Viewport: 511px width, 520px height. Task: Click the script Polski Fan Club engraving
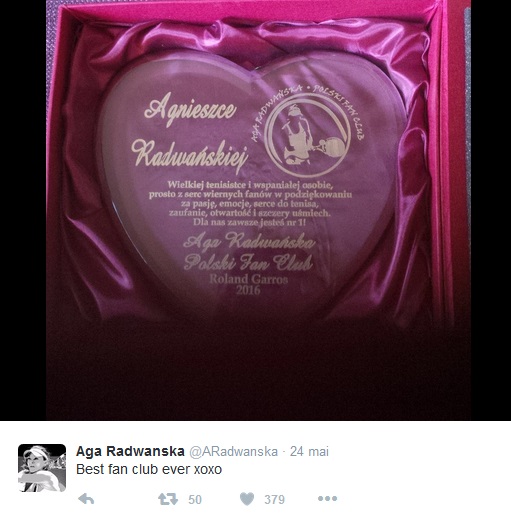(248, 262)
